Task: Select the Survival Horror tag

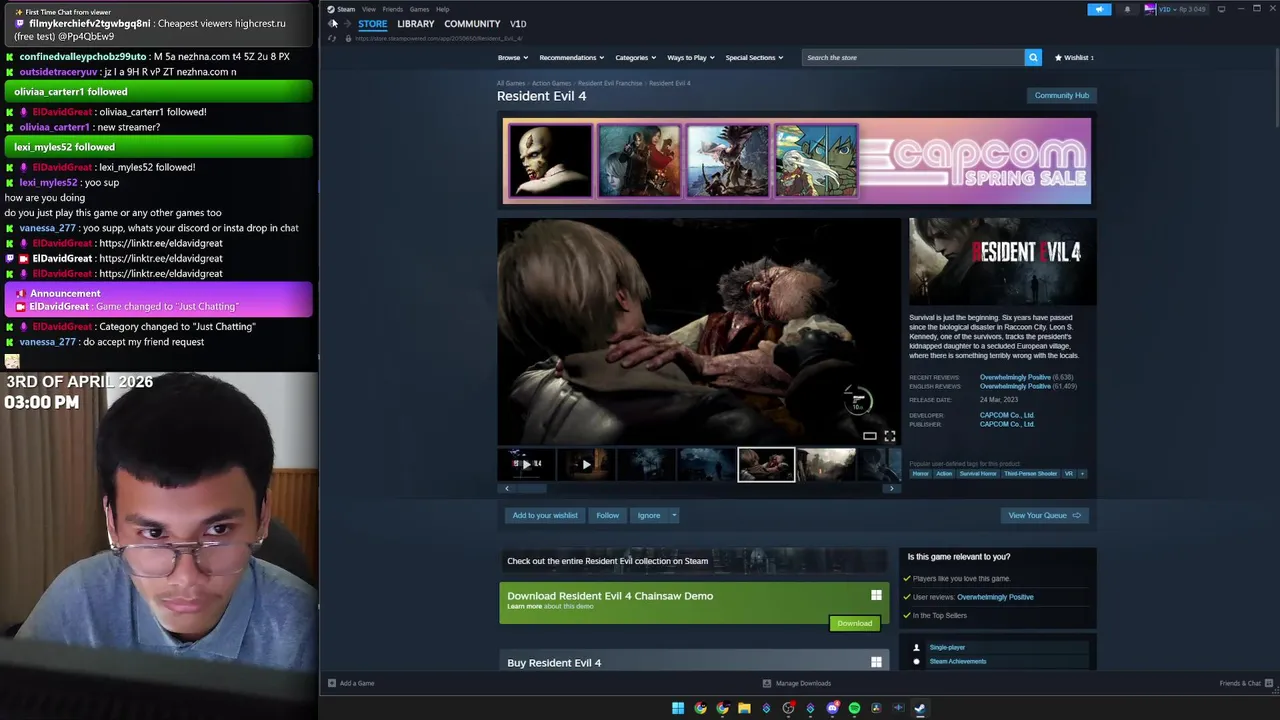Action: point(978,473)
